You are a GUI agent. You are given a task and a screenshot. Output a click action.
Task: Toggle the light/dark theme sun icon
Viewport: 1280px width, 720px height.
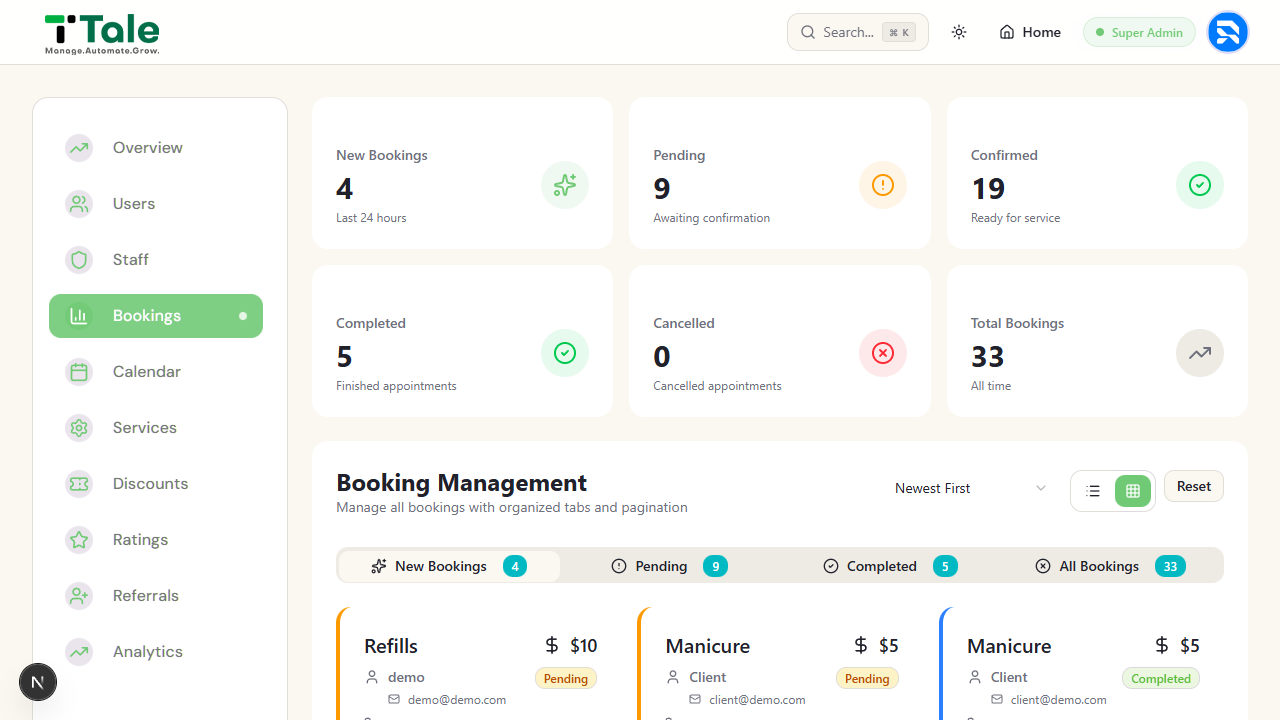pyautogui.click(x=959, y=32)
